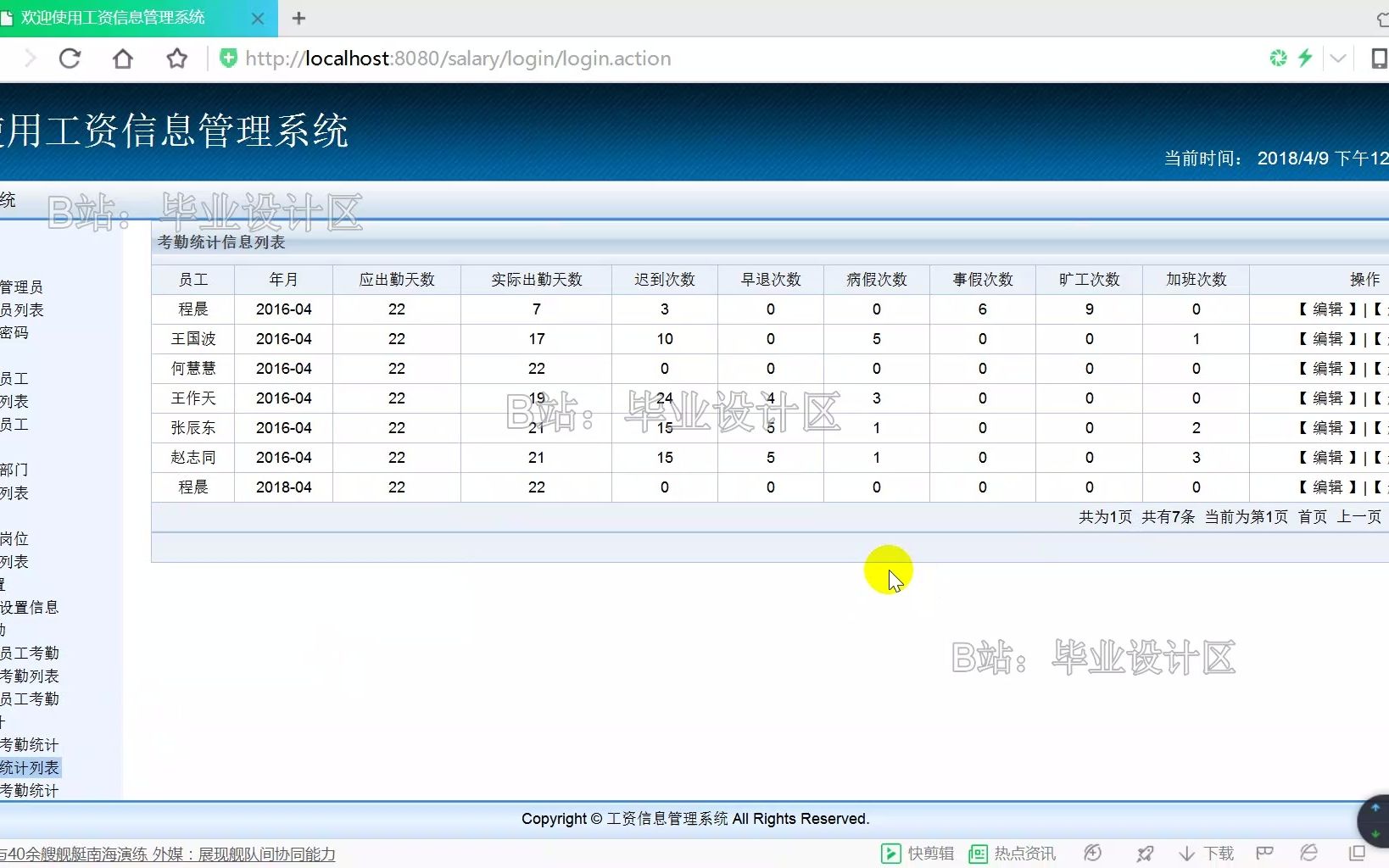Click employee name 赵志同 in table

(x=193, y=458)
